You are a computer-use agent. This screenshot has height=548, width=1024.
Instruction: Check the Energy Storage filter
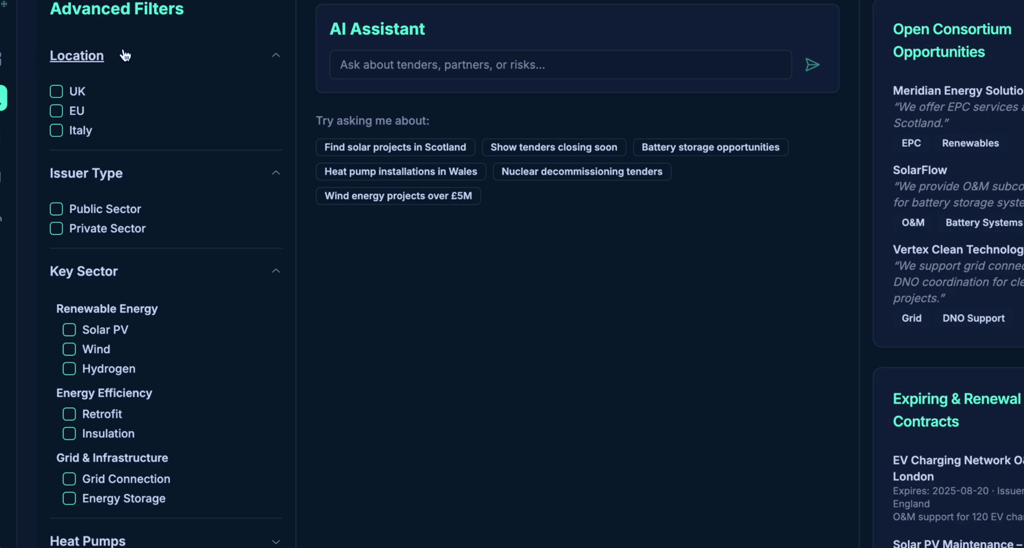[x=69, y=498]
